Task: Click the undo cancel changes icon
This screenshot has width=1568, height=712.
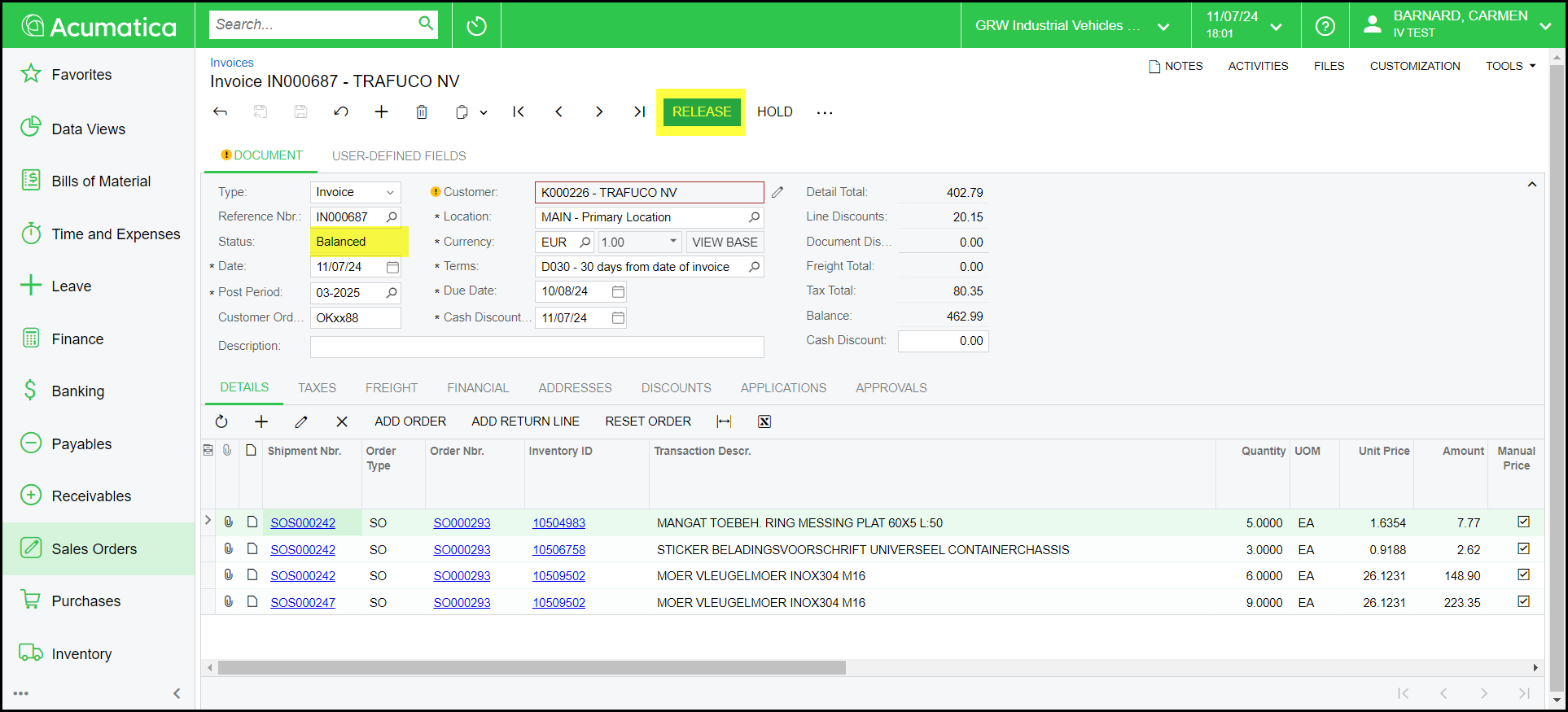Action: 341,112
